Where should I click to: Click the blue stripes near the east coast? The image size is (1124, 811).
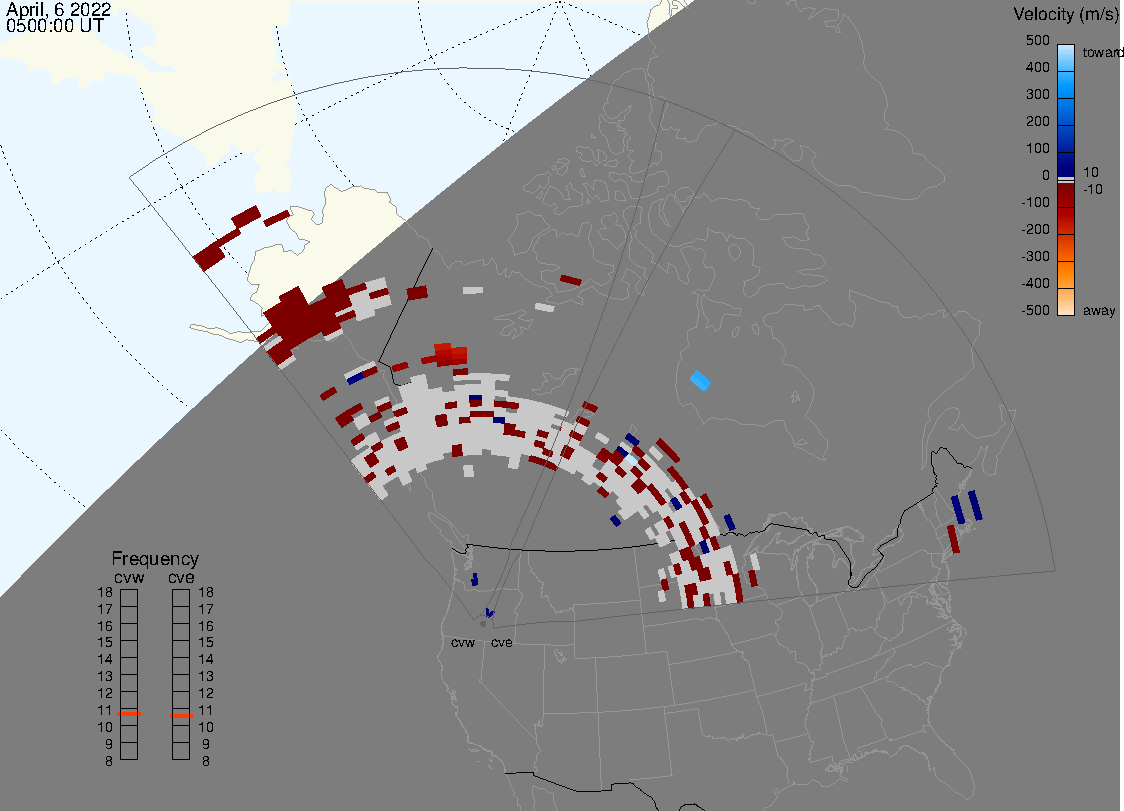point(965,507)
